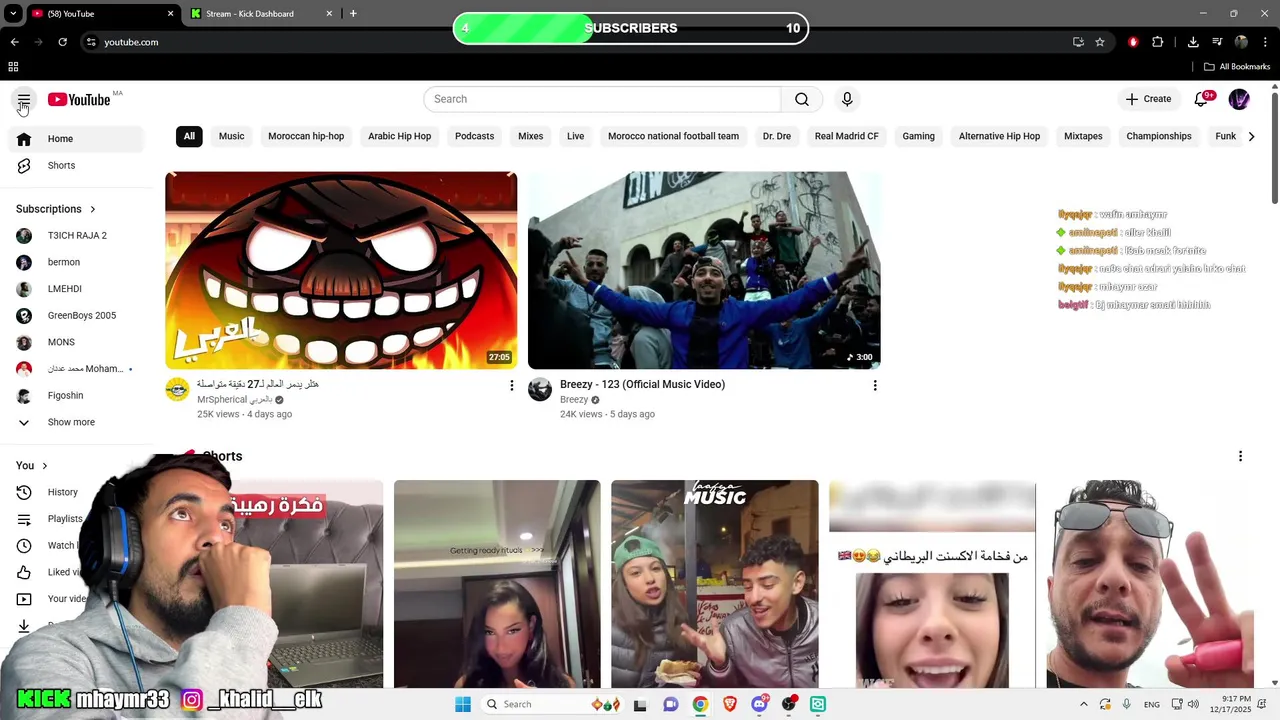Open the T3ICH RAJA 2 subscription
Screen dimensions: 1280x720
[76, 236]
